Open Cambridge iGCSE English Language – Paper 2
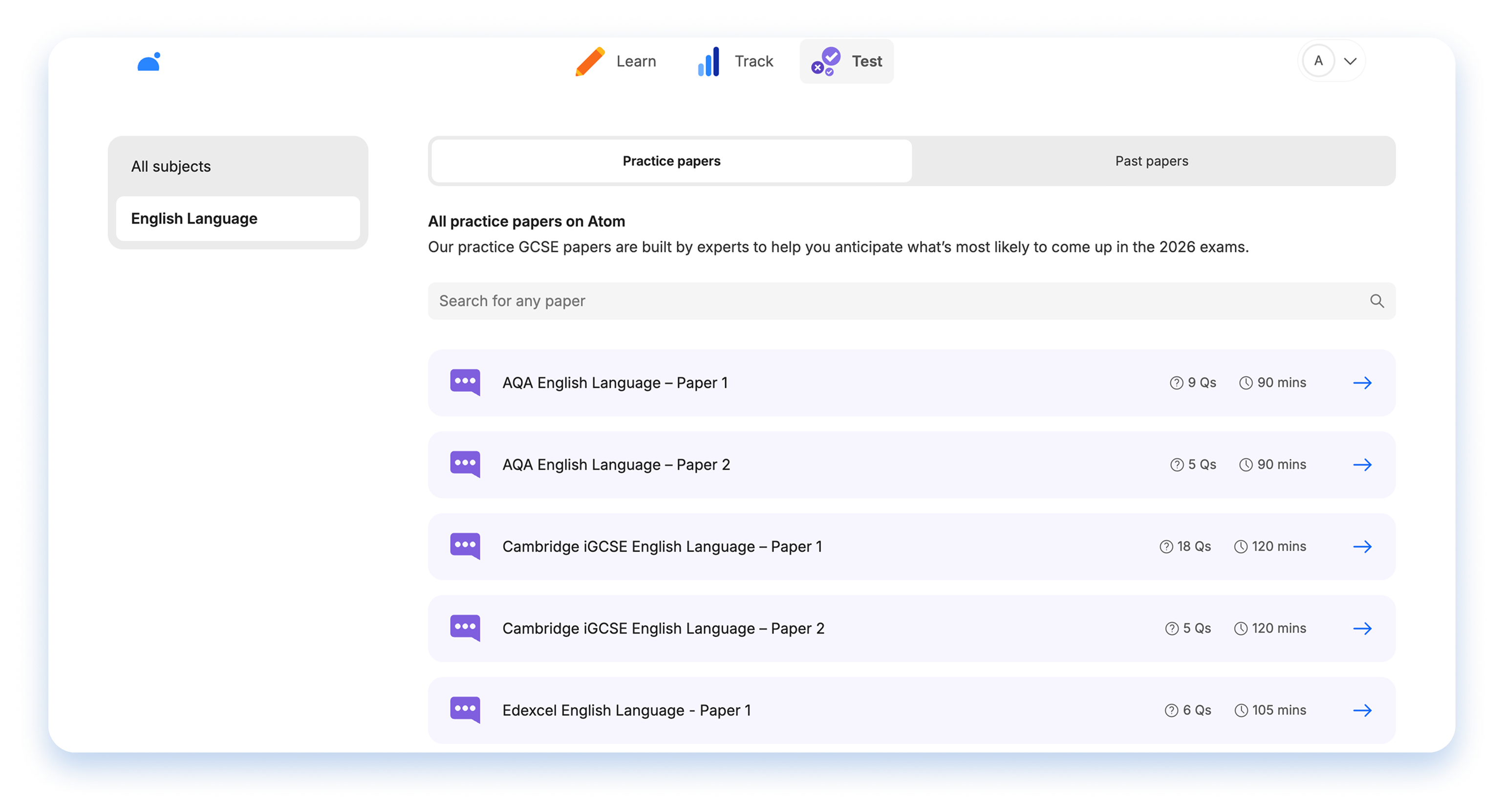This screenshot has width=1504, height=812. coord(663,629)
